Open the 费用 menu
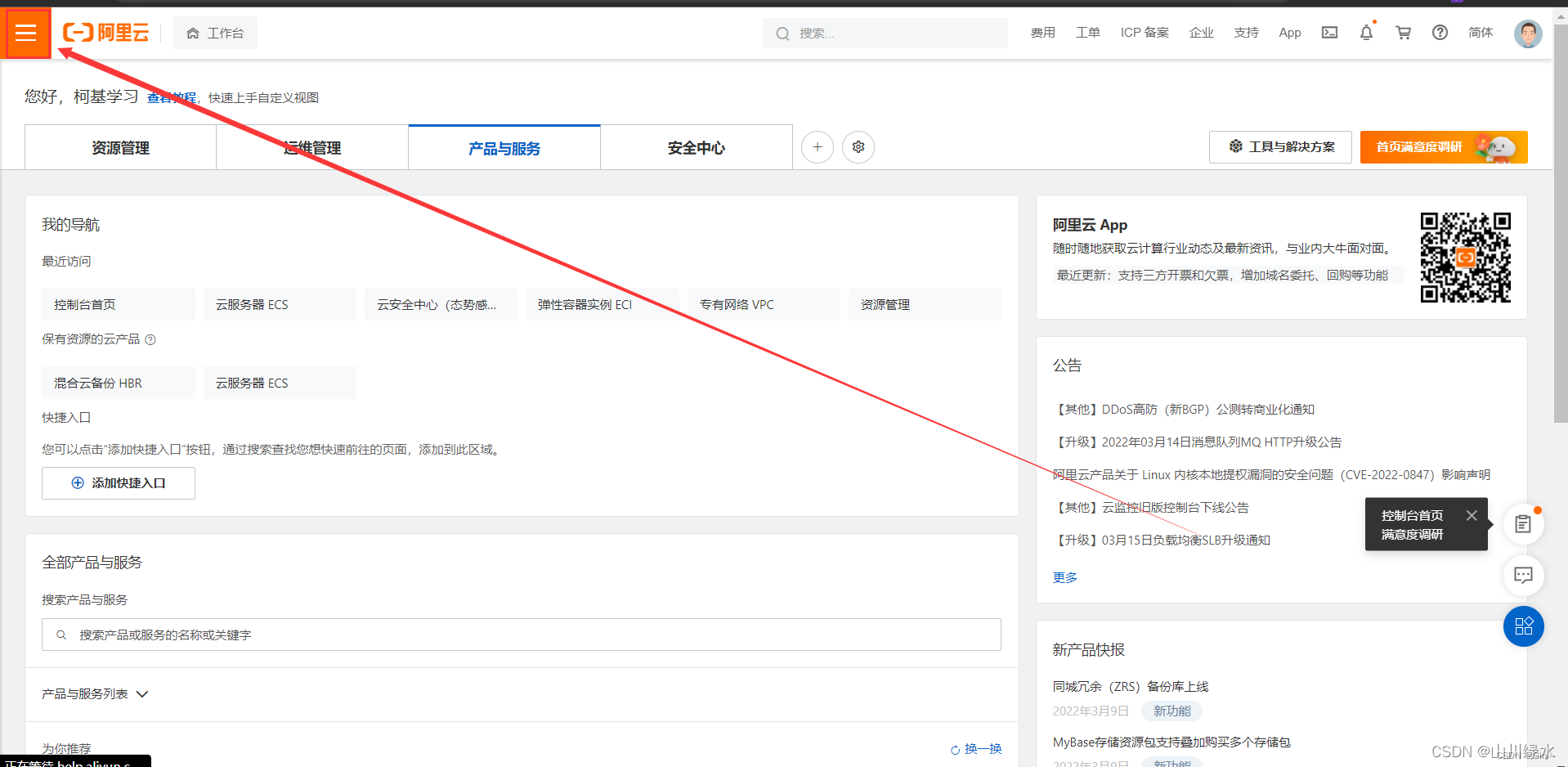This screenshot has width=1568, height=767. tap(1042, 33)
